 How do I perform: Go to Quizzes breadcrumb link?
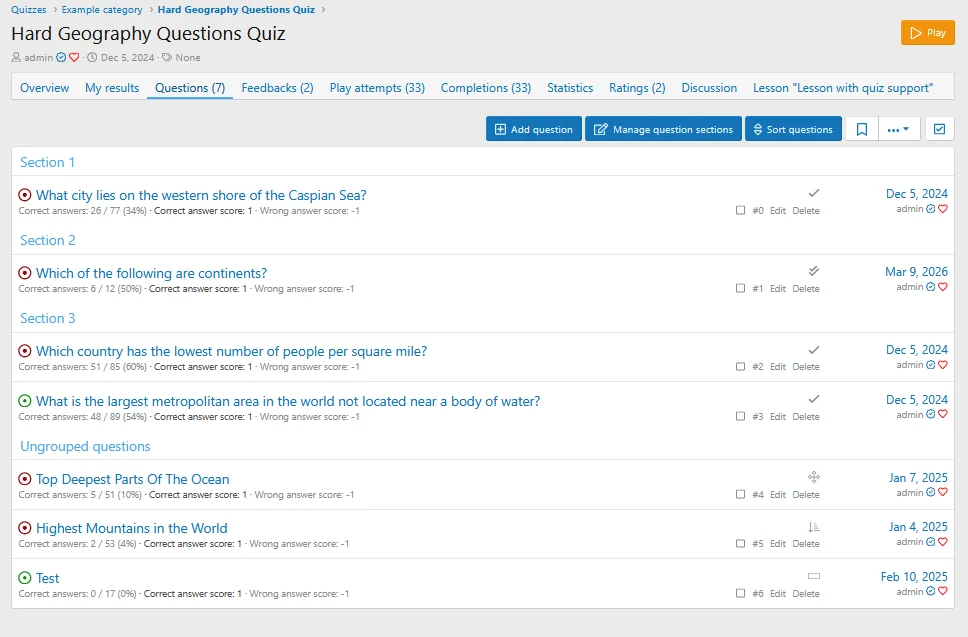[x=28, y=10]
